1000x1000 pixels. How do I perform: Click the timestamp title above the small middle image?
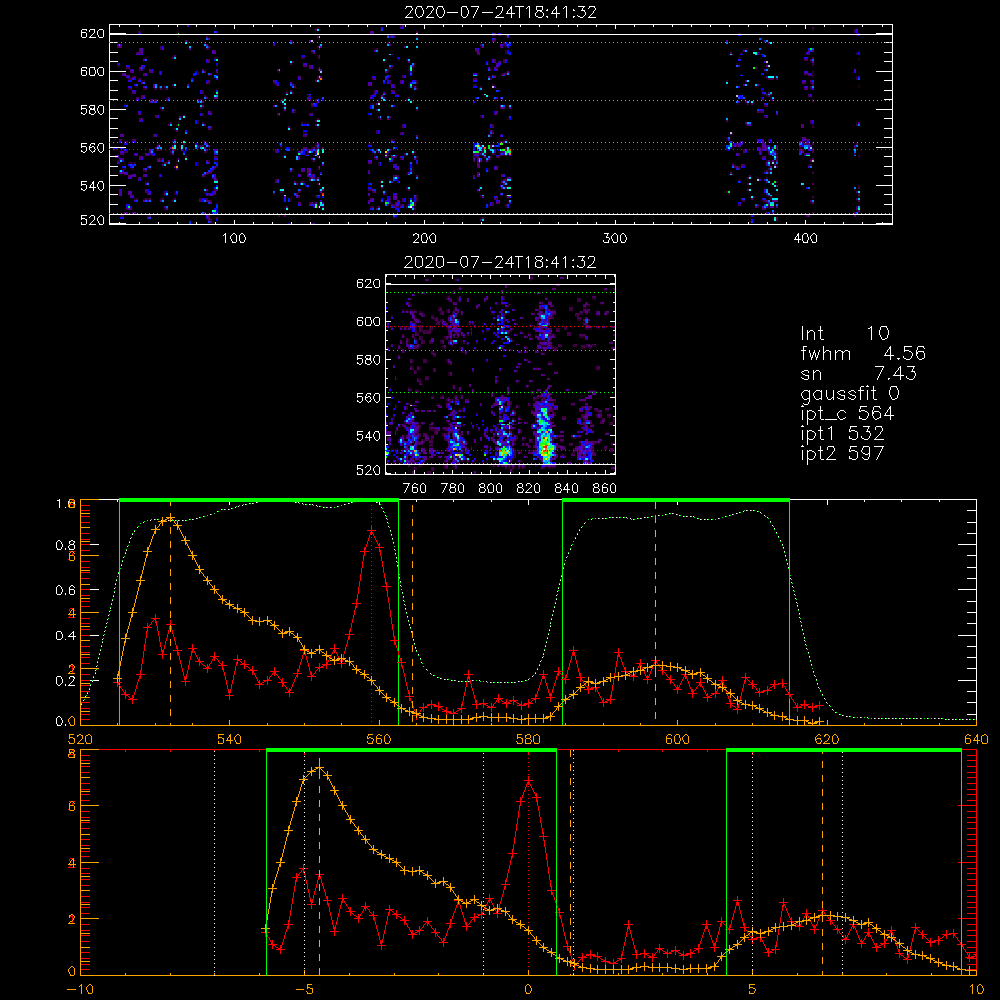click(500, 262)
